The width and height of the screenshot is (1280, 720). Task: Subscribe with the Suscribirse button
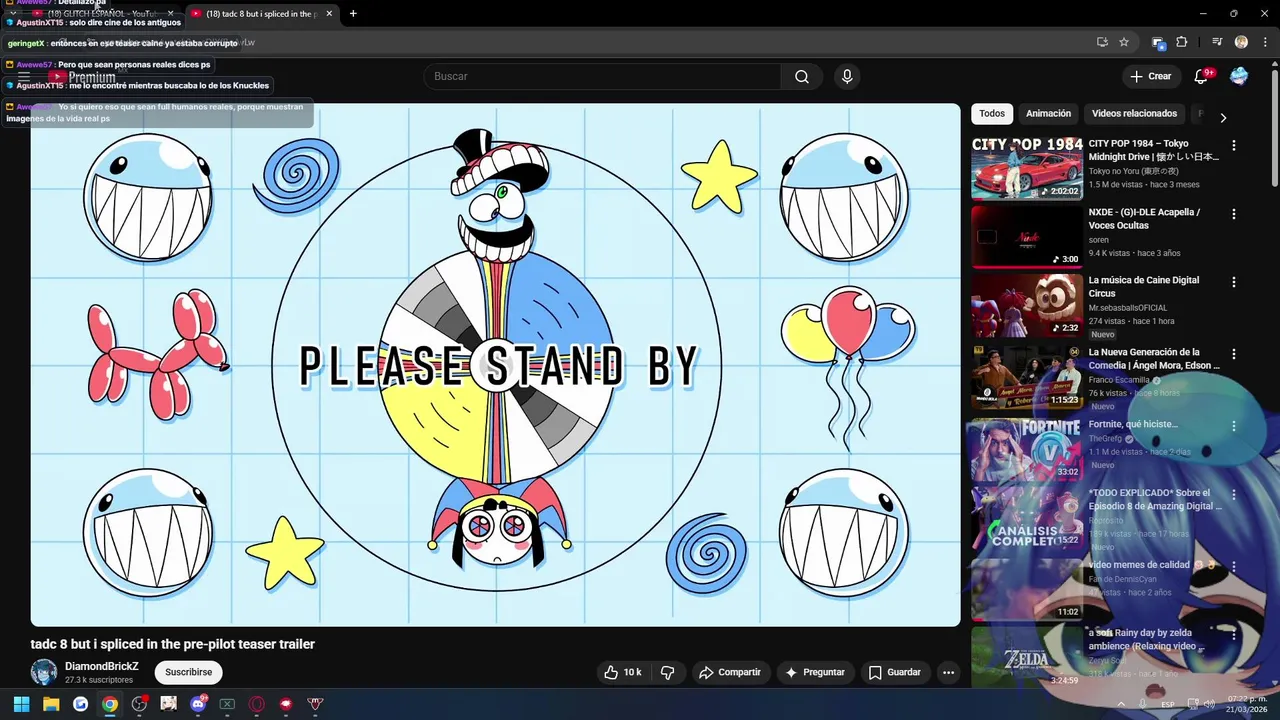tap(188, 672)
